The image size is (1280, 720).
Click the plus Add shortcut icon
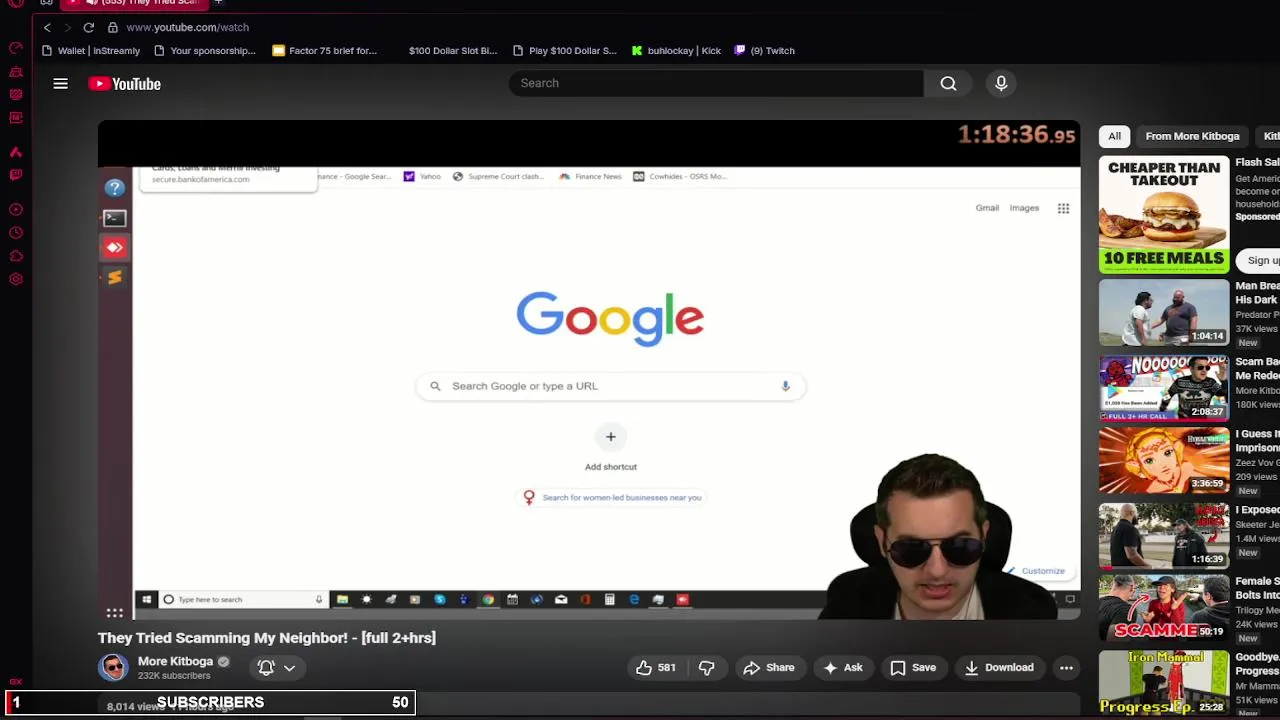click(610, 437)
